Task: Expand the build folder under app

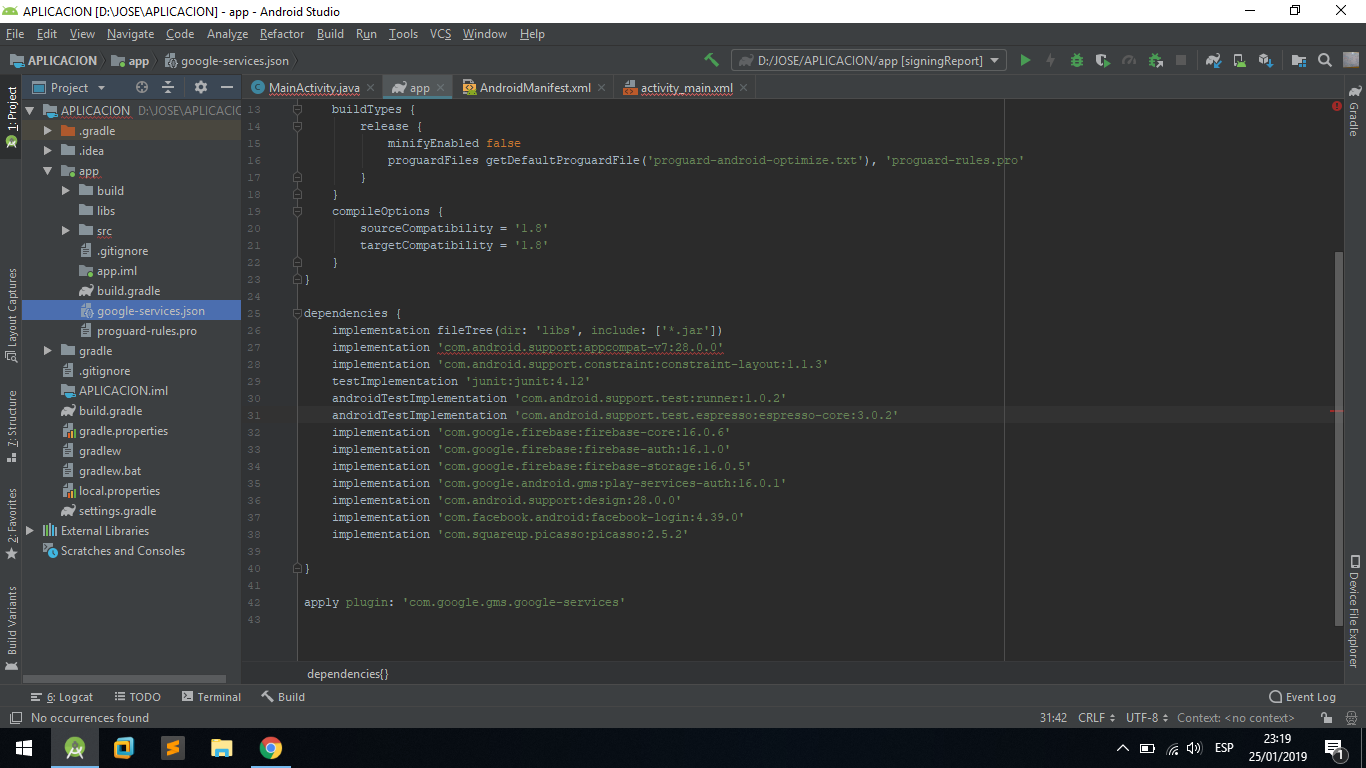Action: coord(66,191)
